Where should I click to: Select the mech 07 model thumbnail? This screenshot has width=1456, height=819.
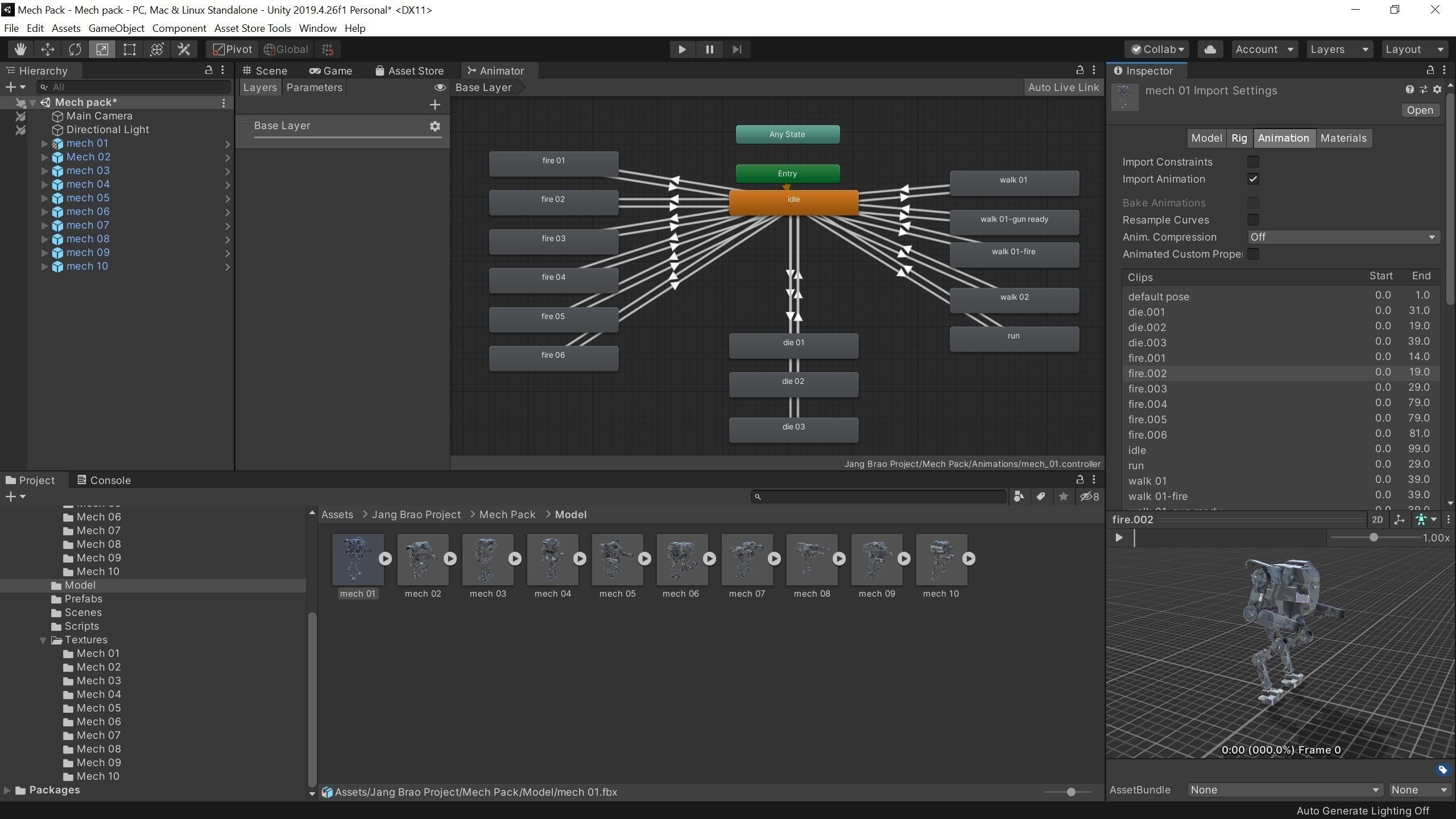pyautogui.click(x=747, y=560)
